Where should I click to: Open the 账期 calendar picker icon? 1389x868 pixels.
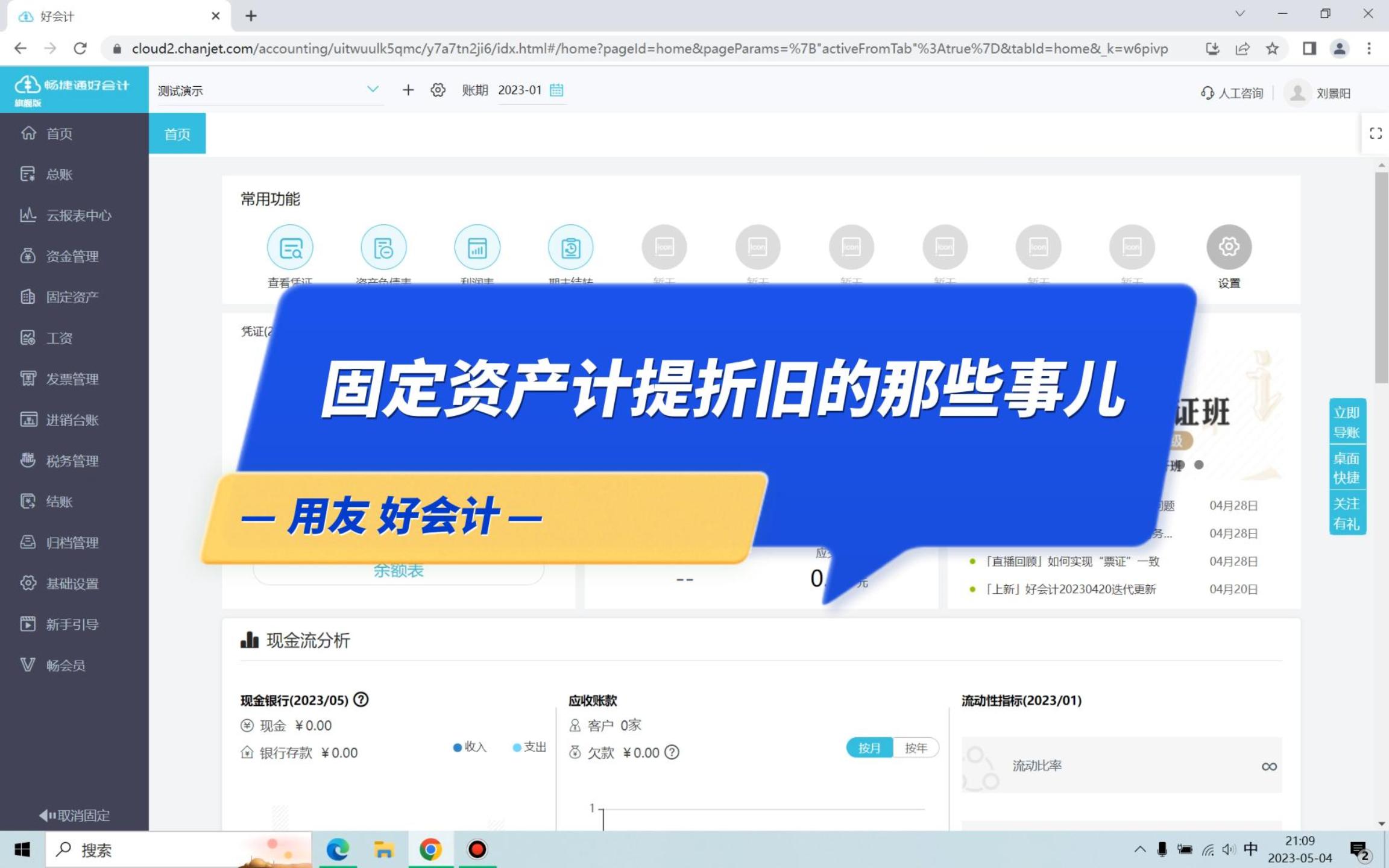pos(556,90)
